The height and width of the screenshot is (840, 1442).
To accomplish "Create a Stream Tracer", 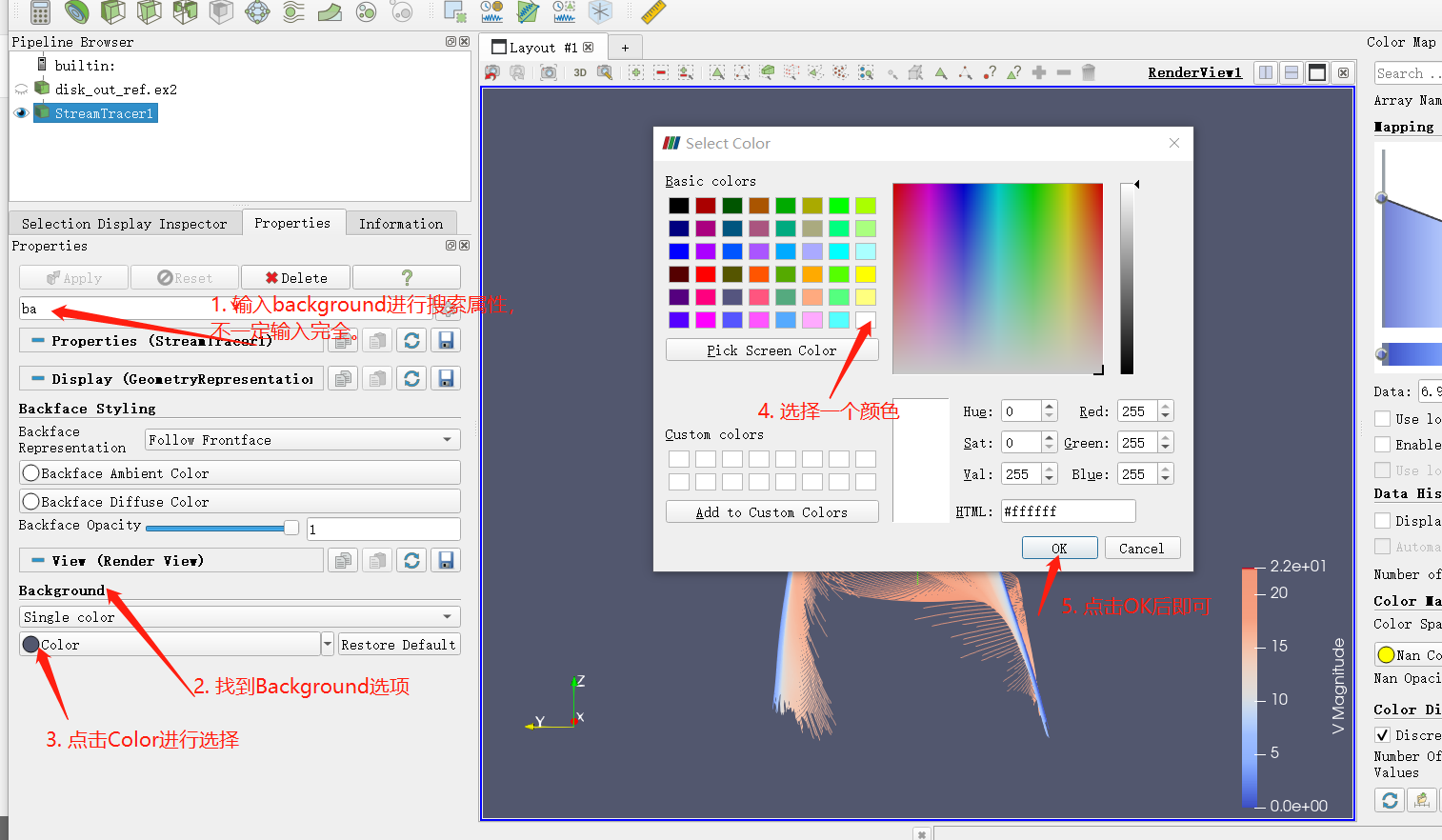I will tap(293, 12).
